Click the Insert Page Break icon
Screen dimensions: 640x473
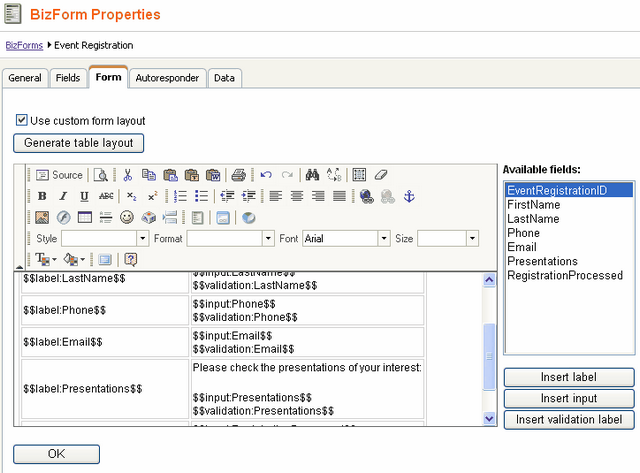coord(170,218)
